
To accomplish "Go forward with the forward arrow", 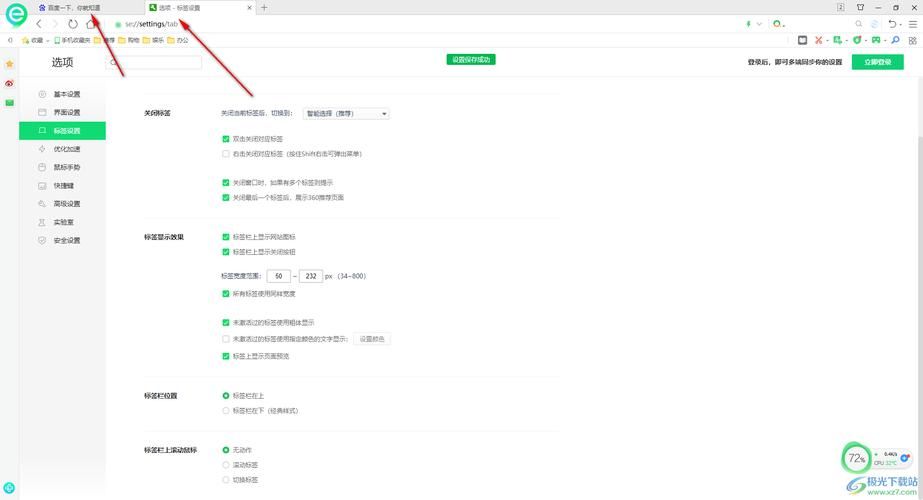I will point(55,24).
